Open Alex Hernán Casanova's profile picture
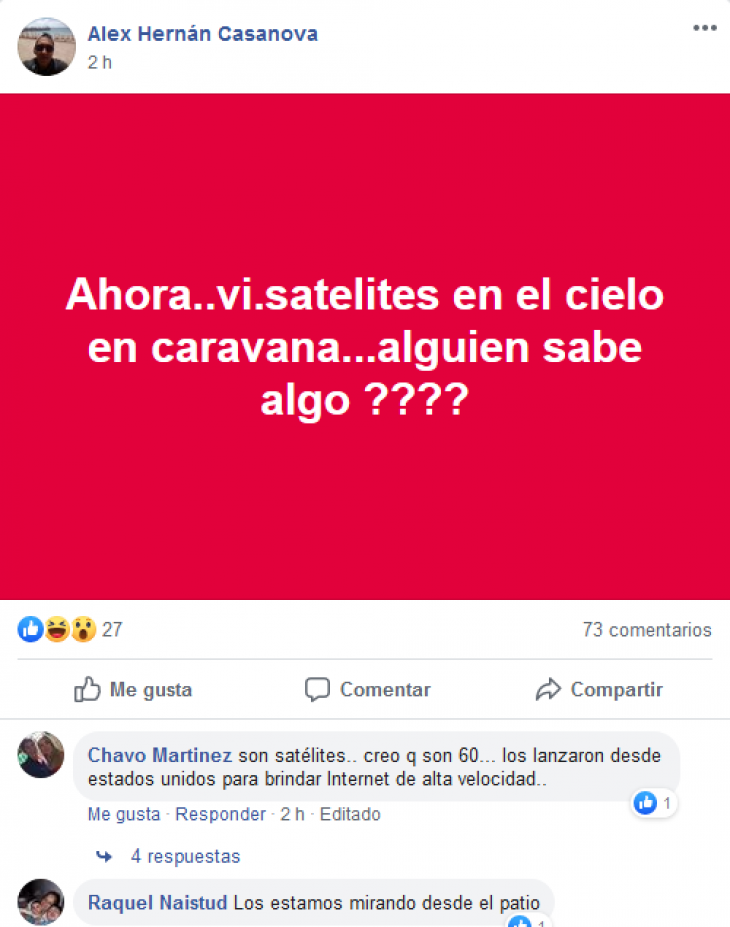Viewport: 730px width, 927px height. (x=47, y=47)
